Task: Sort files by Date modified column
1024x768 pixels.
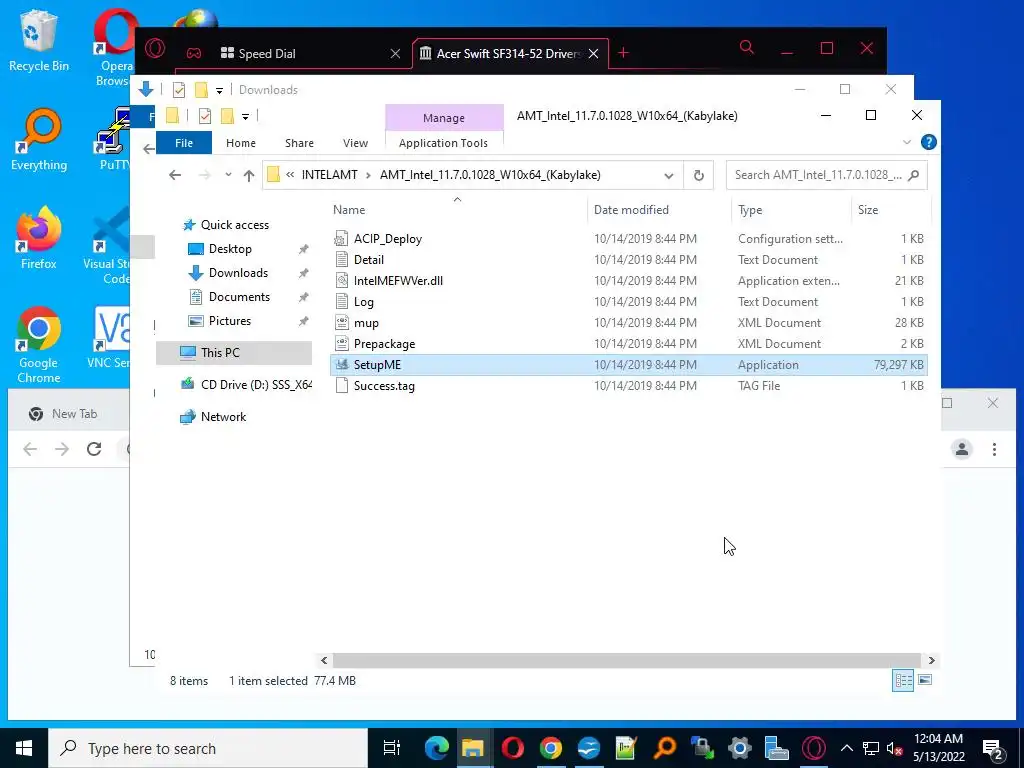Action: 631,210
